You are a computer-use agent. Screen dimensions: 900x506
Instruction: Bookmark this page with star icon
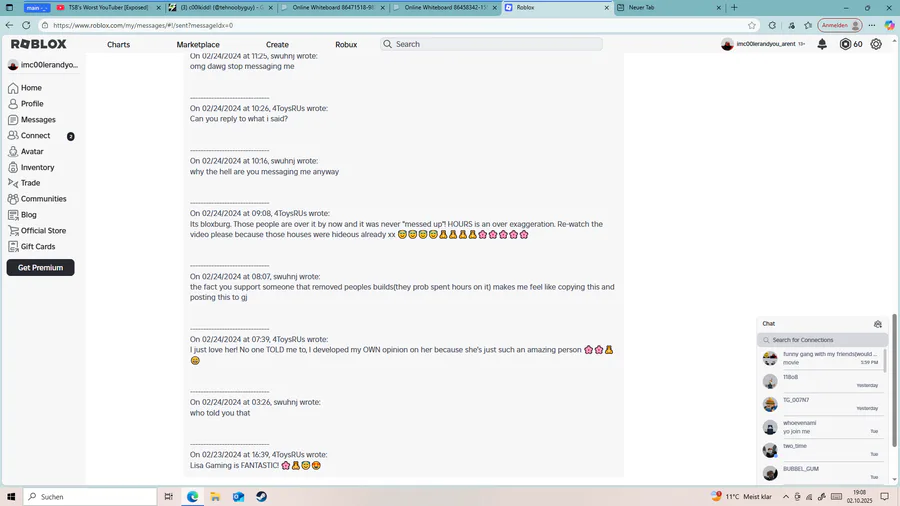(x=752, y=25)
